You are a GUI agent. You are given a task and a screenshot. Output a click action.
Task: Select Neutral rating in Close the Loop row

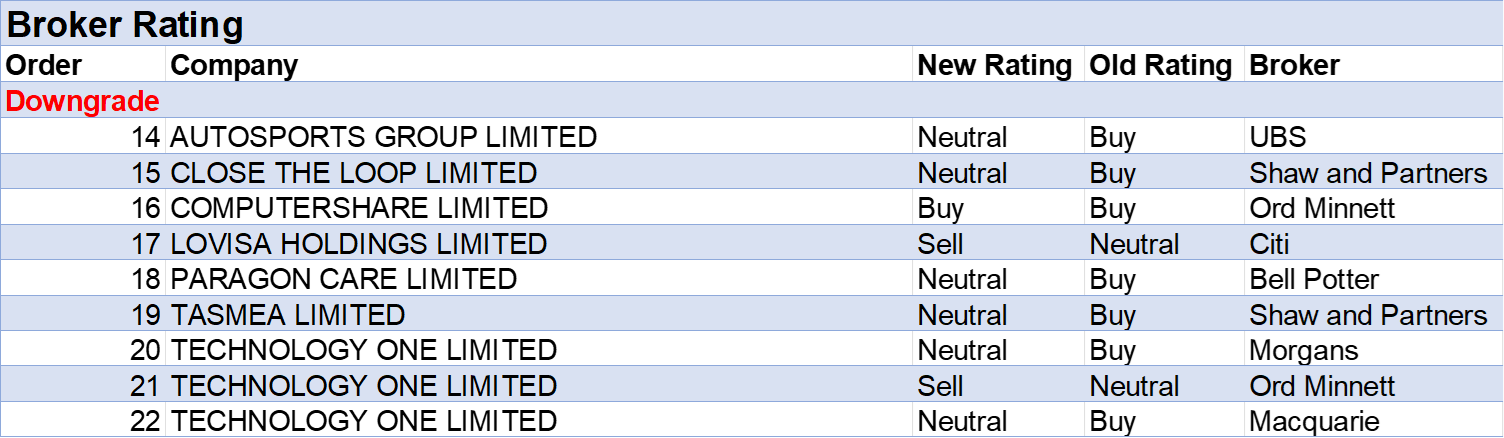click(x=962, y=173)
